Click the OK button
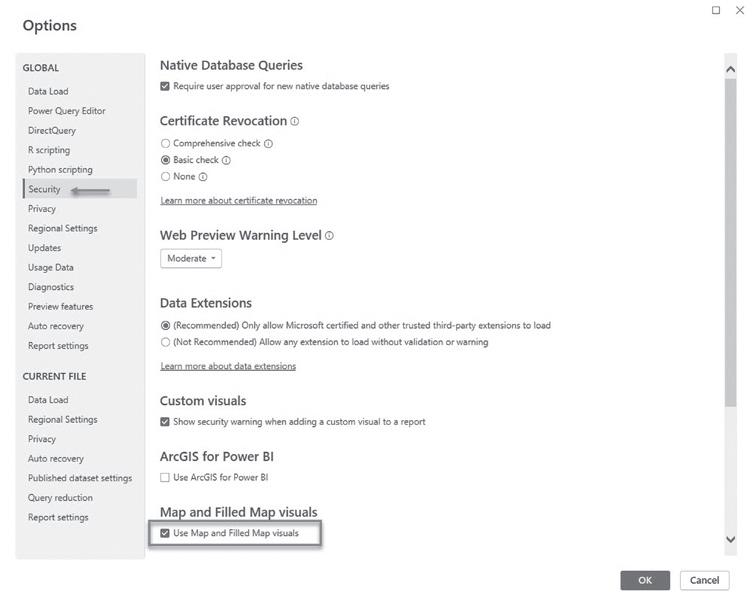 [x=645, y=580]
